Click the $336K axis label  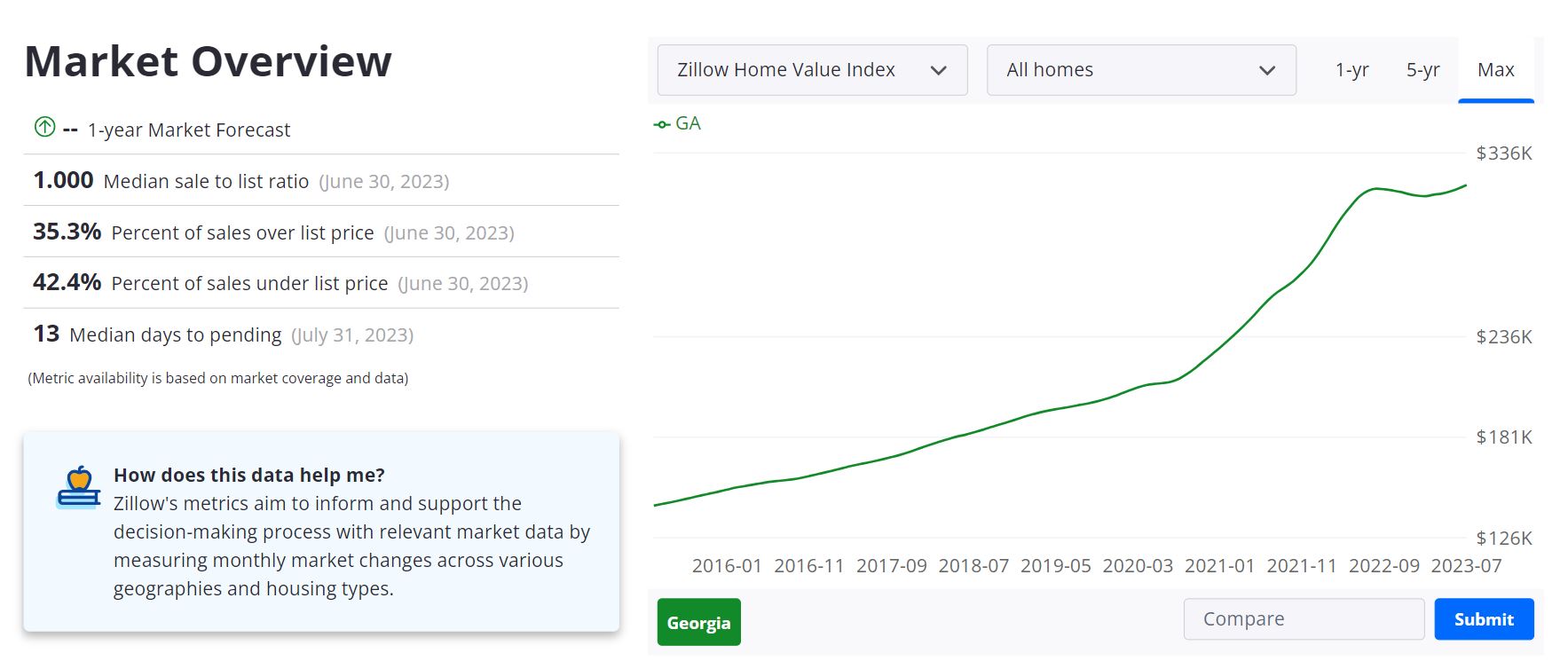[x=1504, y=153]
